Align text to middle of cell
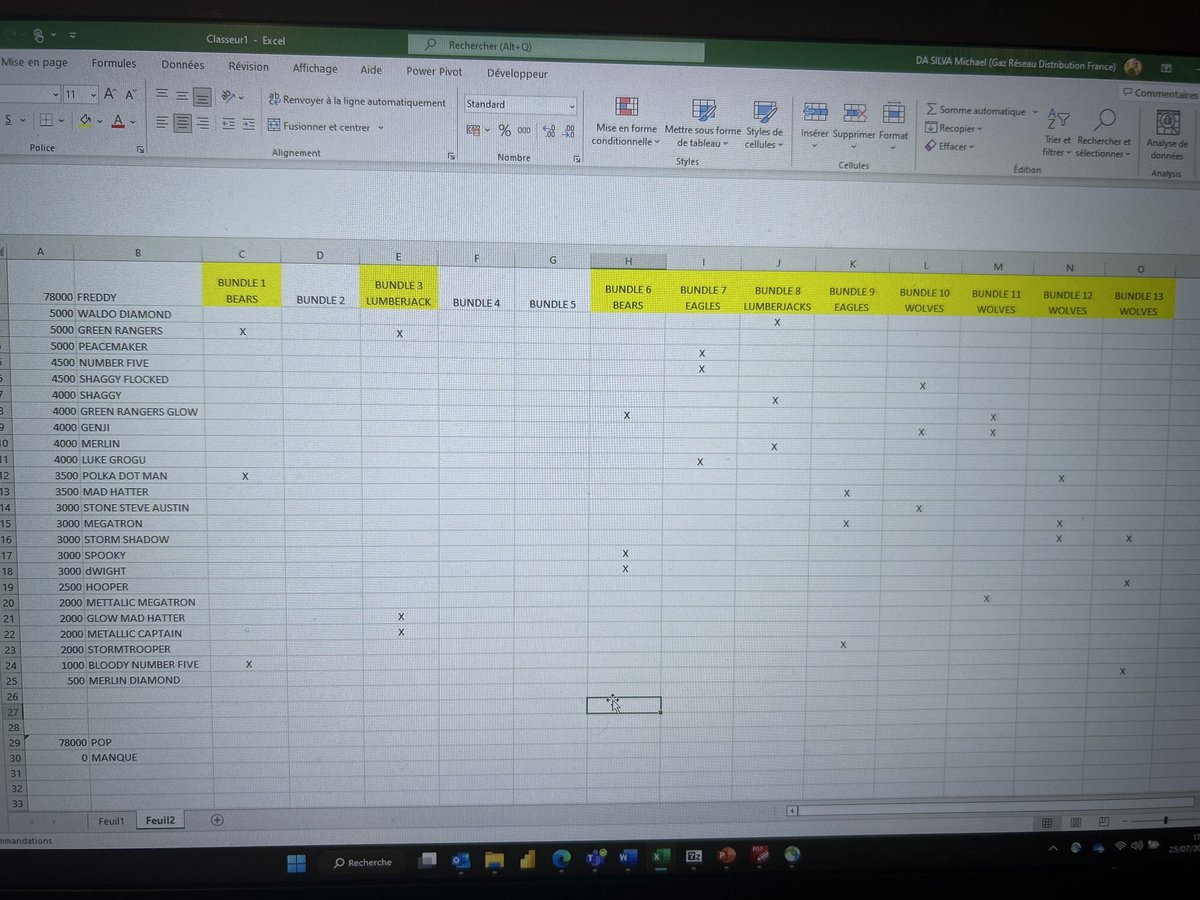The height and width of the screenshot is (900, 1200). [182, 95]
